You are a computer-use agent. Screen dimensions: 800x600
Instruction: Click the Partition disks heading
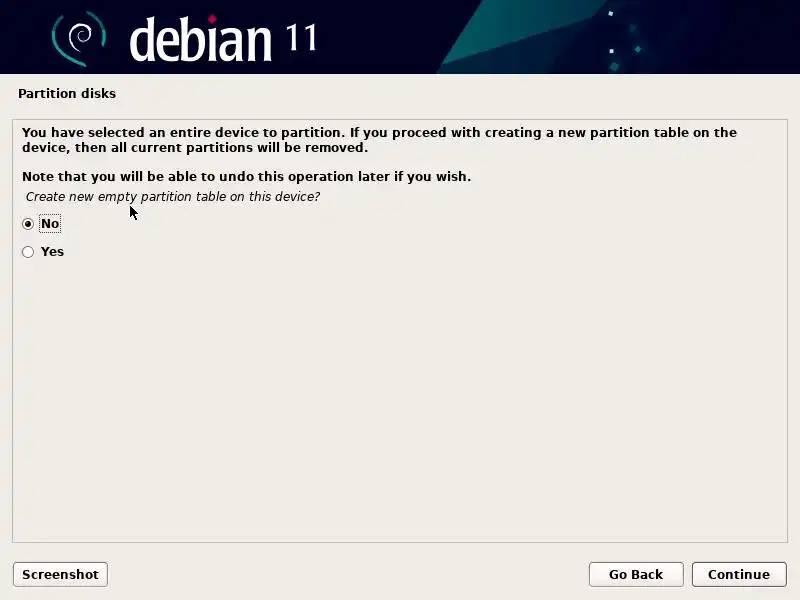(x=67, y=93)
